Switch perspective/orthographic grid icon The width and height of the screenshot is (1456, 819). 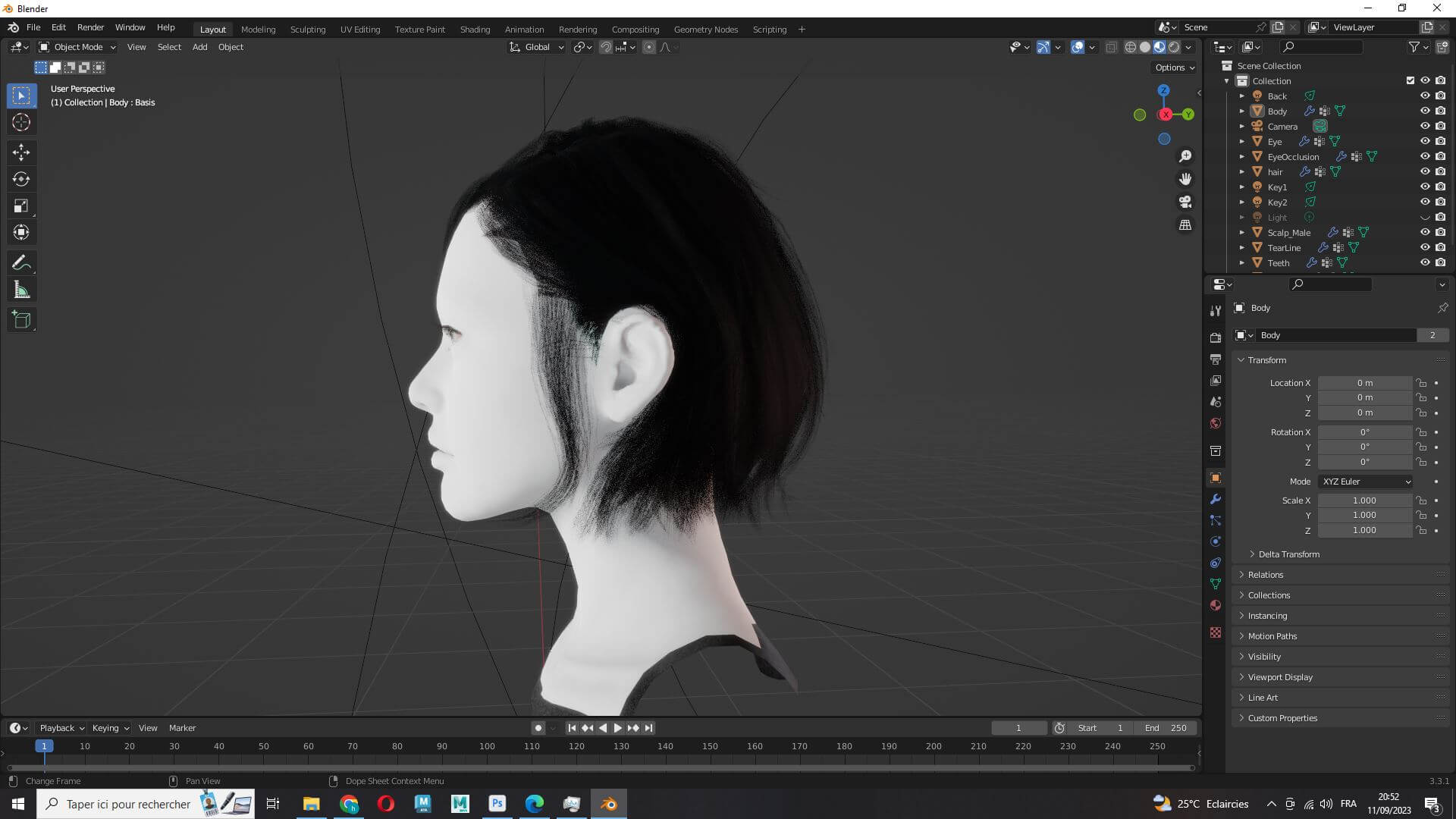pos(1185,225)
